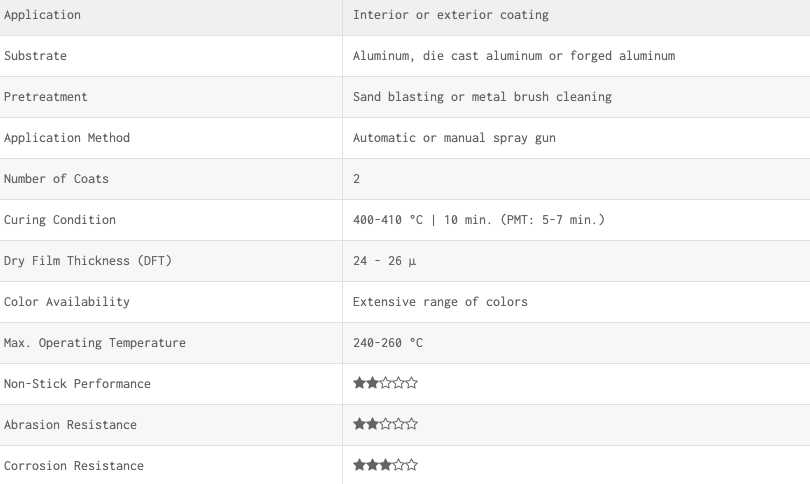Click the Non-Stick Performance star rating
The image size is (810, 484).
click(385, 383)
